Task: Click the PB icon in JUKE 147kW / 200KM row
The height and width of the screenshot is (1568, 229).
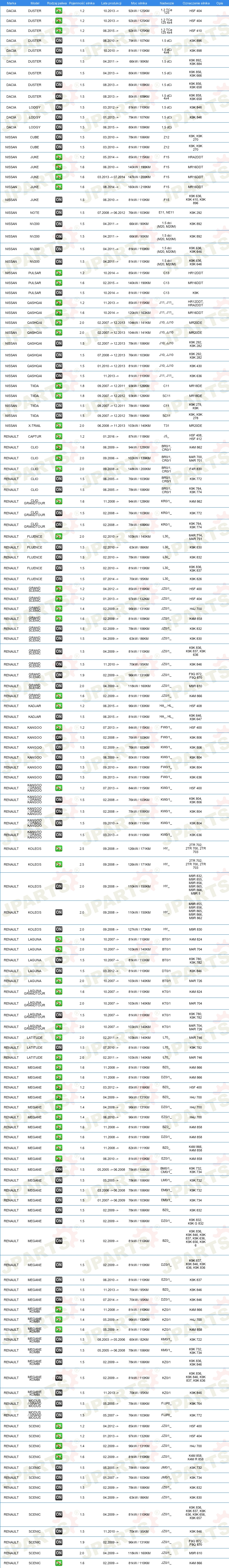Action: click(x=59, y=177)
